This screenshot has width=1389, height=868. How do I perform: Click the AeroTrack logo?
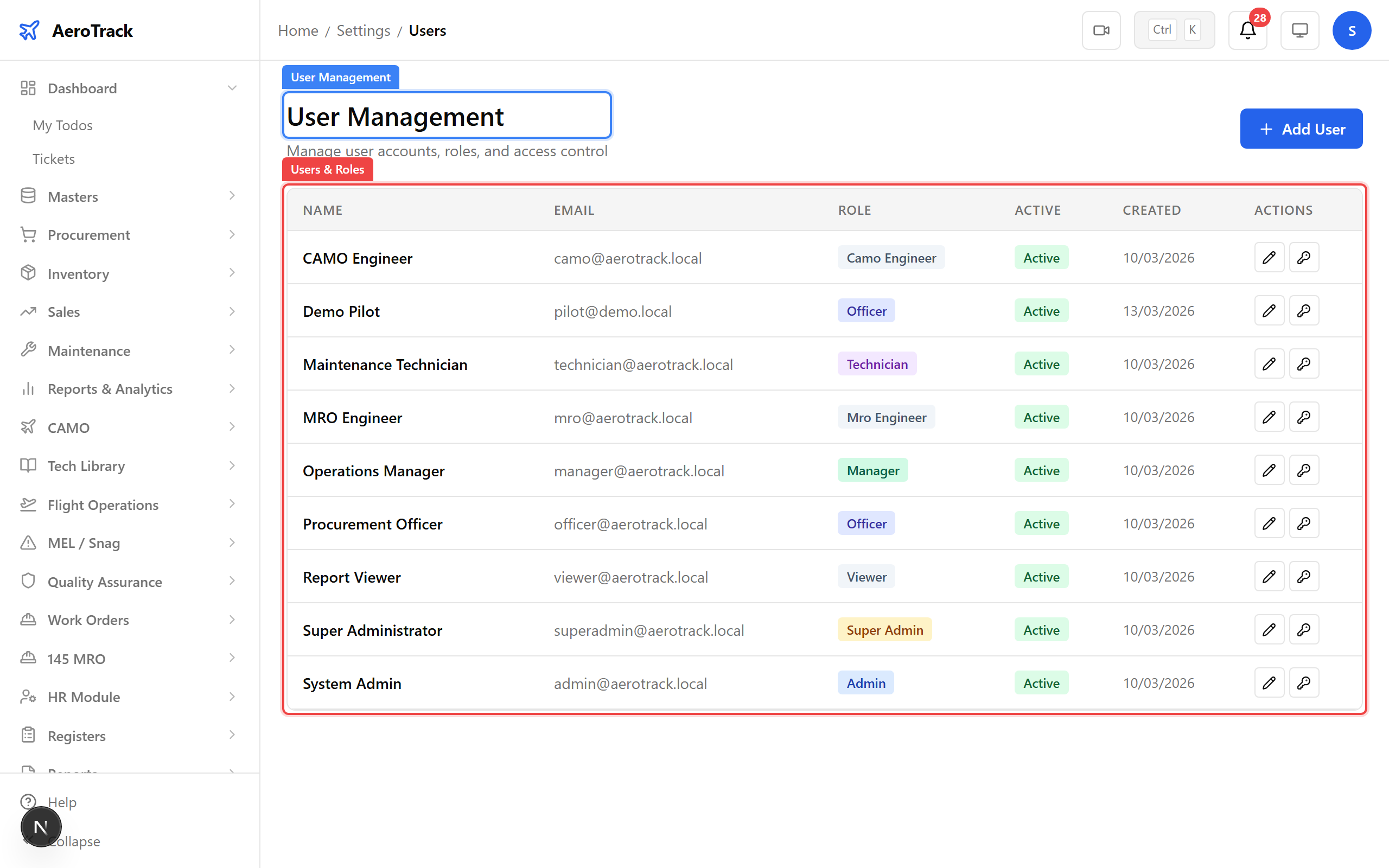click(x=75, y=30)
